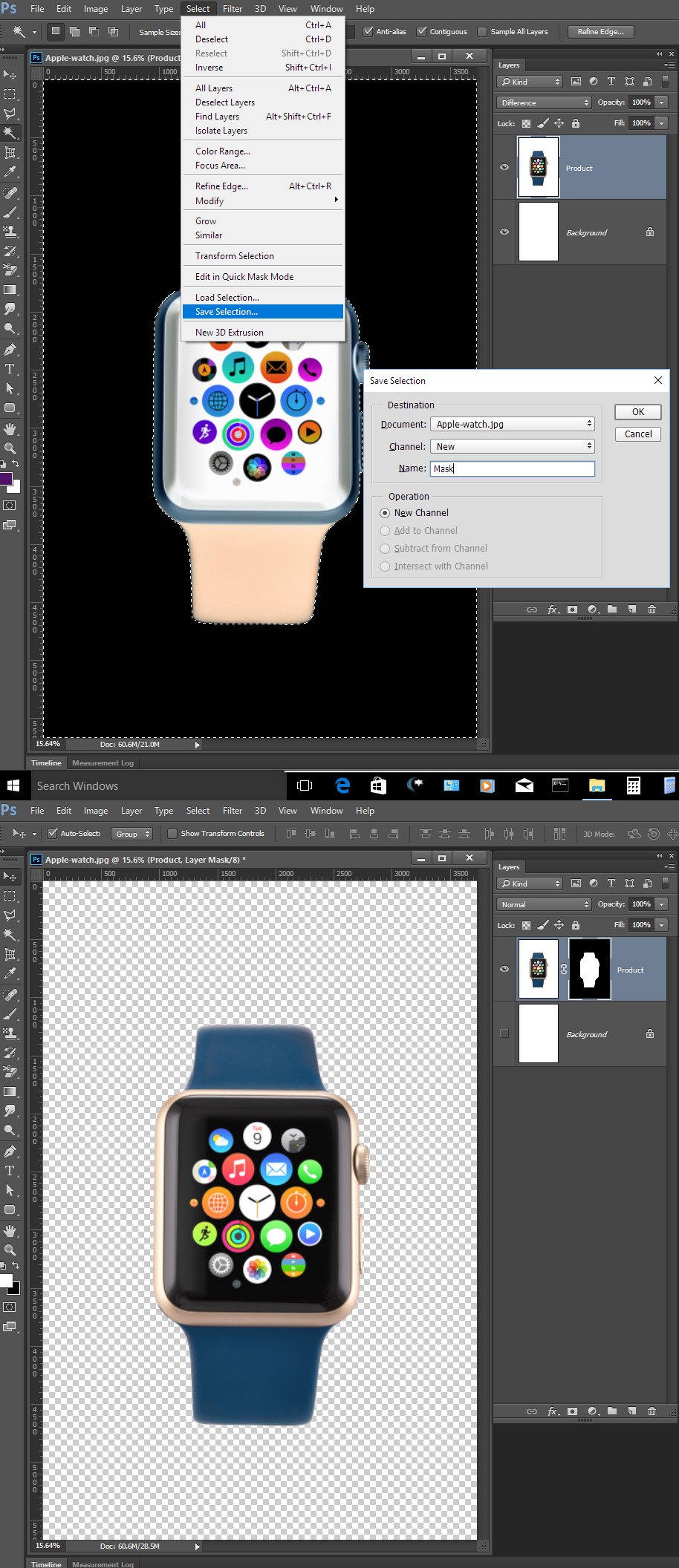679x1568 pixels.
Task: Click the Refine Edge... options bar button
Action: click(x=600, y=31)
